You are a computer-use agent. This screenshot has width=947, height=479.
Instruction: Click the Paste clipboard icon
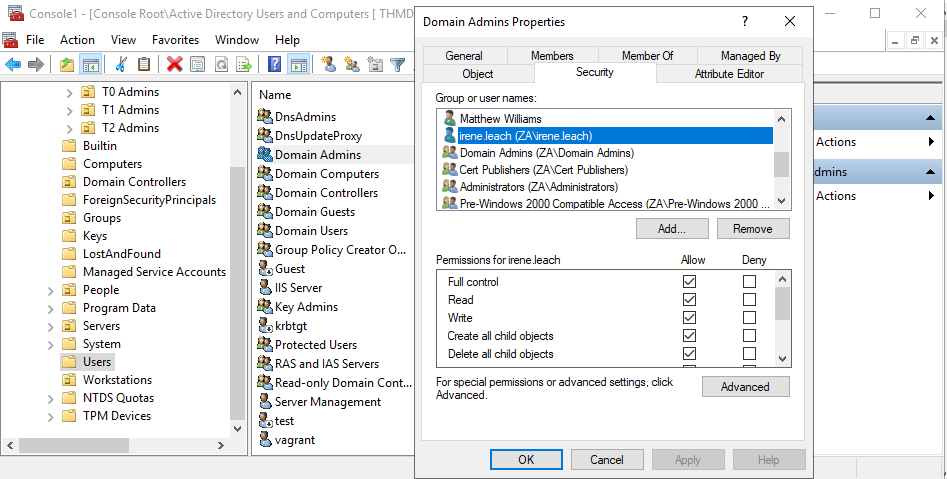[x=144, y=64]
